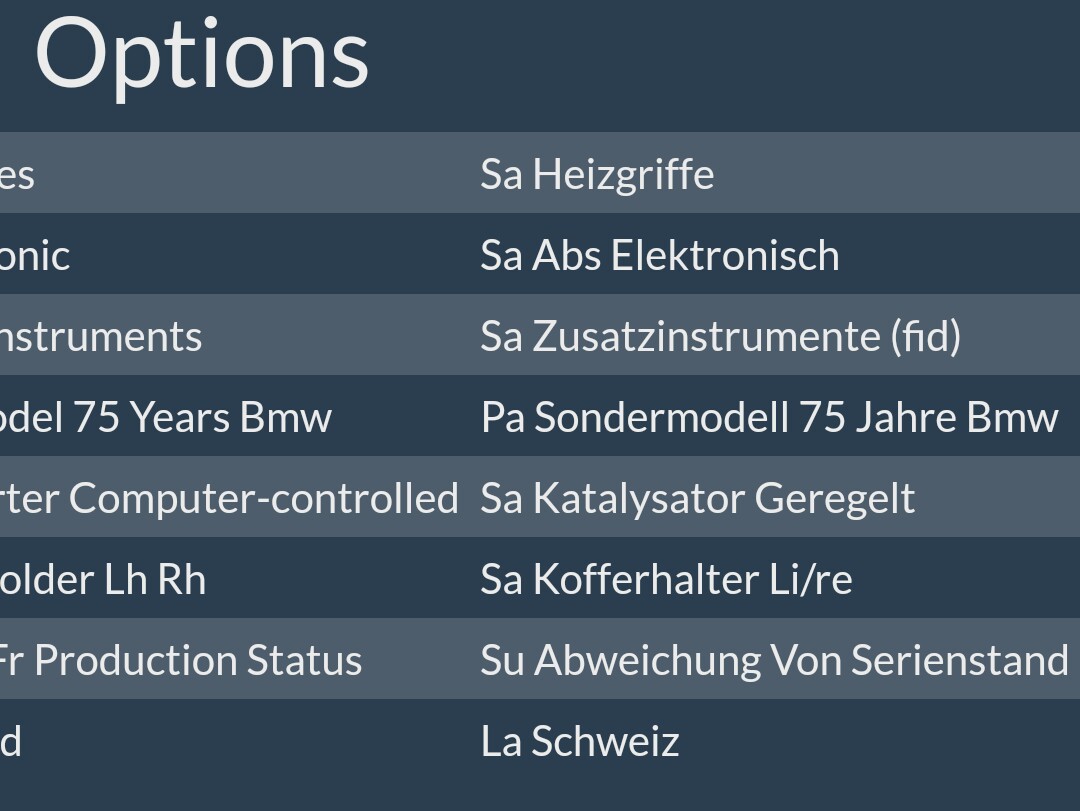
Task: Click the 'Production Status' English cell
Action: [x=181, y=660]
